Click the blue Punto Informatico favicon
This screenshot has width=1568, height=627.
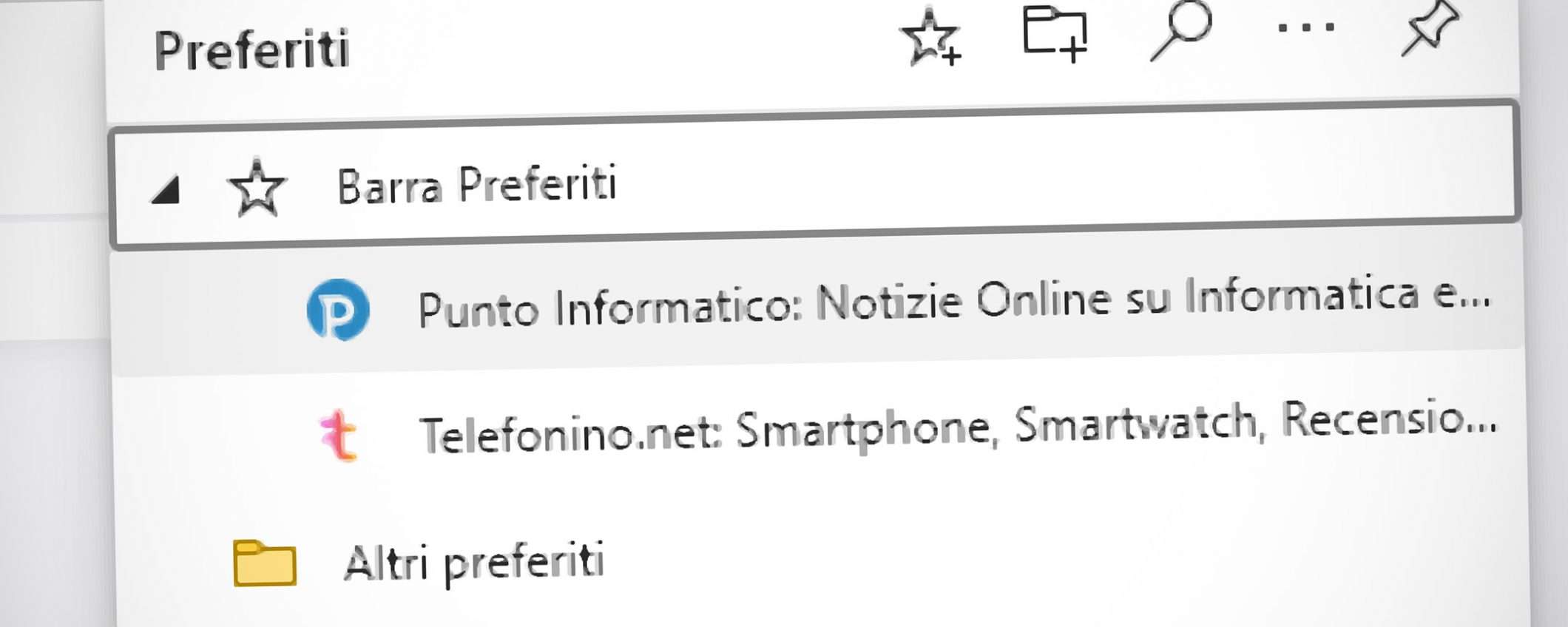[339, 310]
